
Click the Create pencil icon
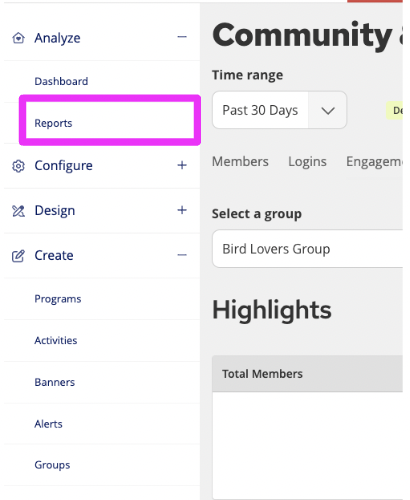[18, 256]
